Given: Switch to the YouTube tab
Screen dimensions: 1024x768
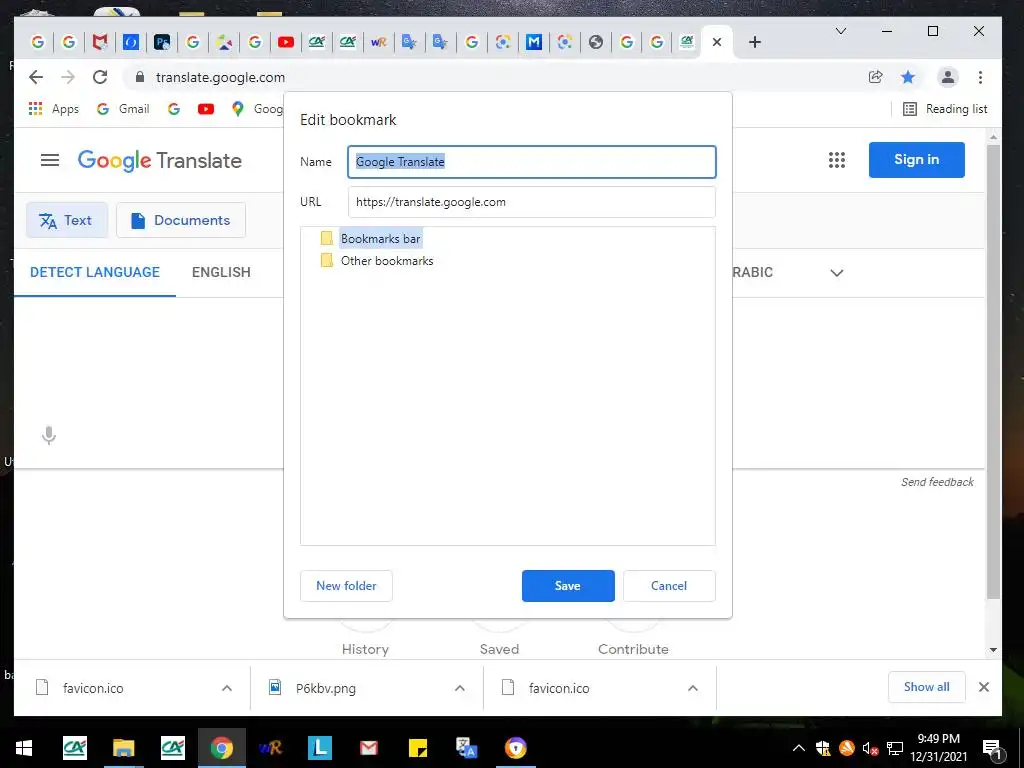Looking at the screenshot, I should click(285, 42).
